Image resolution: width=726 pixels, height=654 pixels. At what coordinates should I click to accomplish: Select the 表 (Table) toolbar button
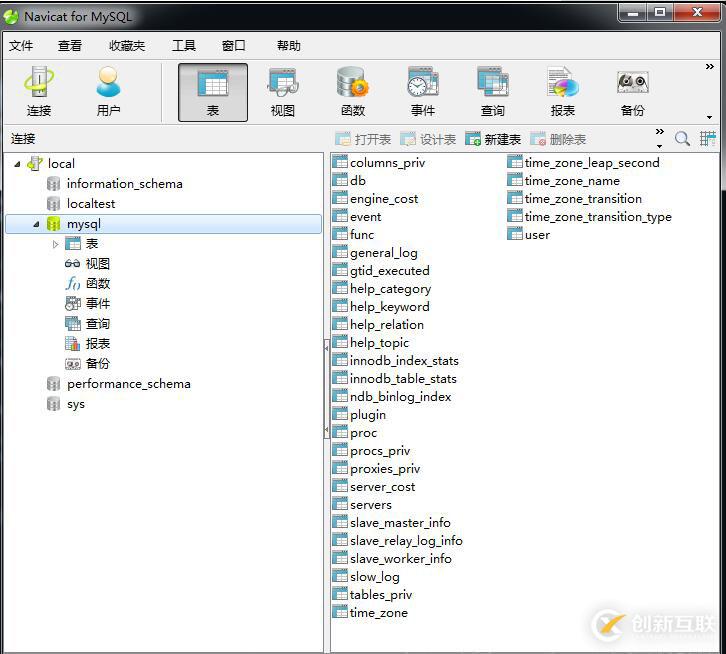(213, 93)
